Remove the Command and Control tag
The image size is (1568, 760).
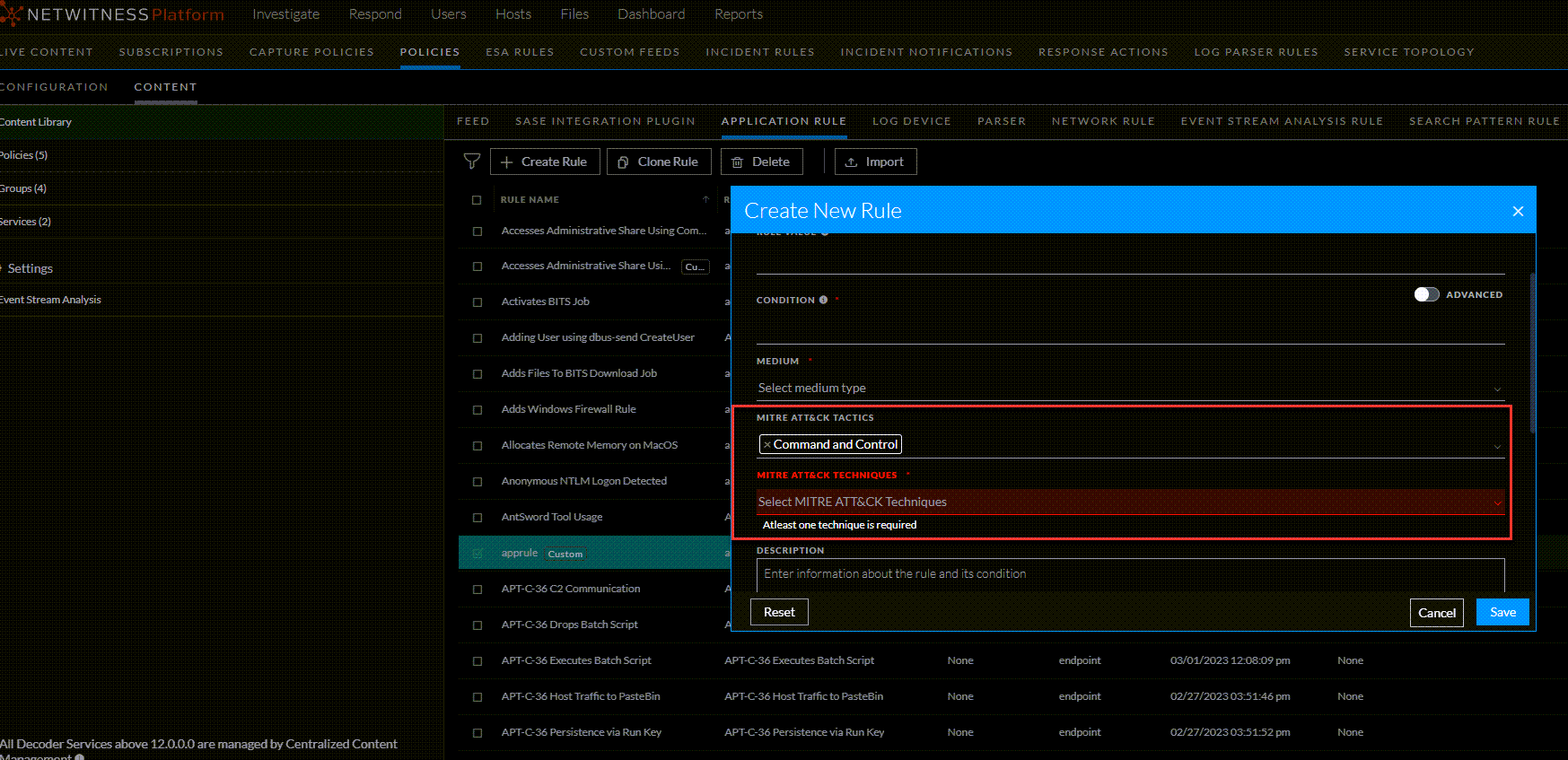click(766, 444)
